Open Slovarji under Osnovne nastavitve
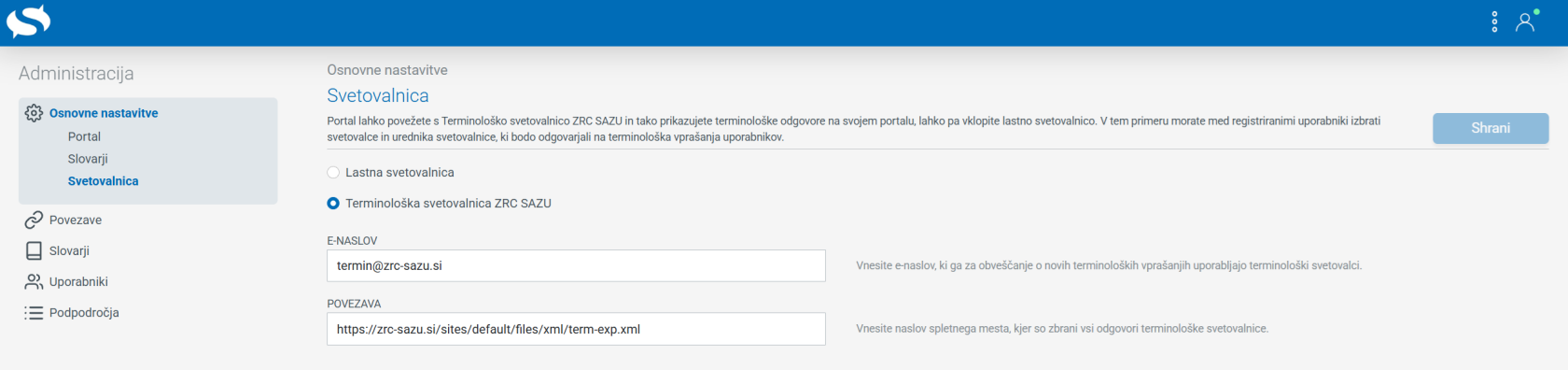The image size is (1568, 370). (88, 159)
